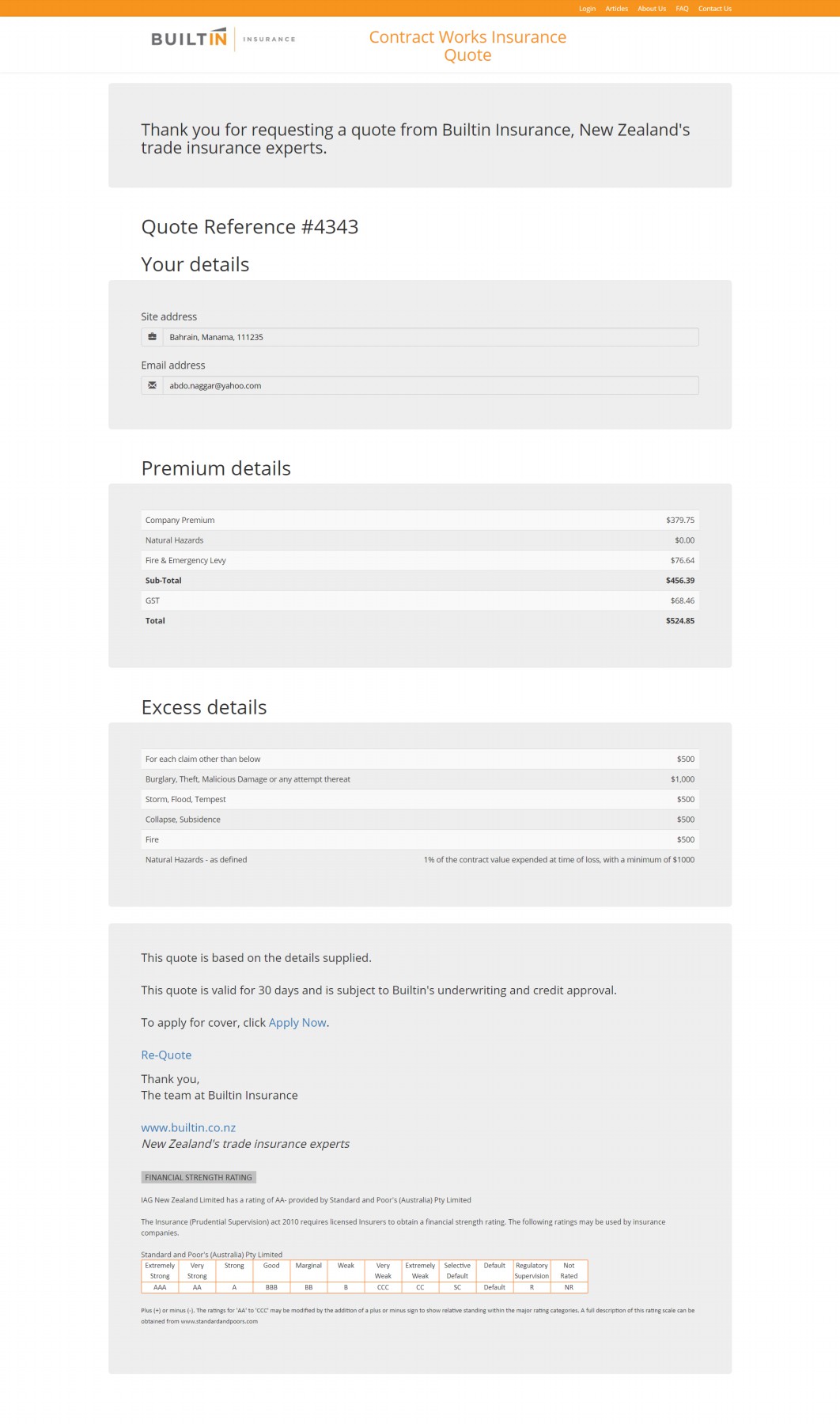
Task: Select the Company Premium row
Action: 419,521
